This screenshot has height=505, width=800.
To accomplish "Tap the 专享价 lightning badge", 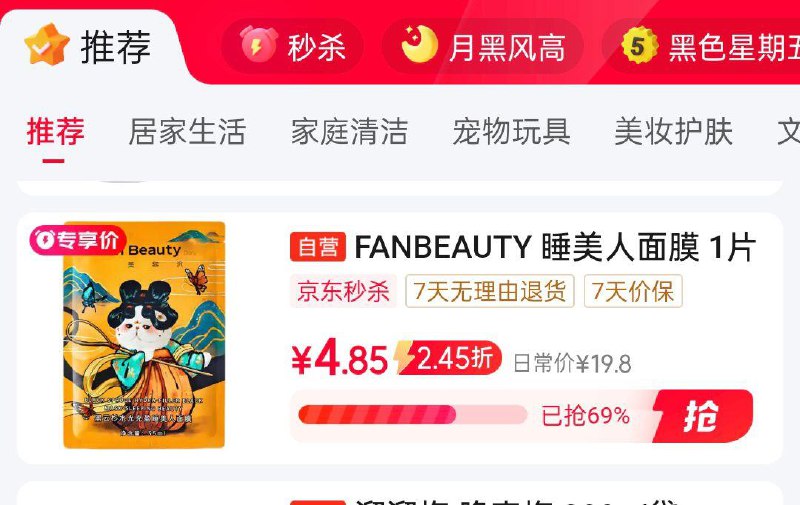I will click(78, 240).
